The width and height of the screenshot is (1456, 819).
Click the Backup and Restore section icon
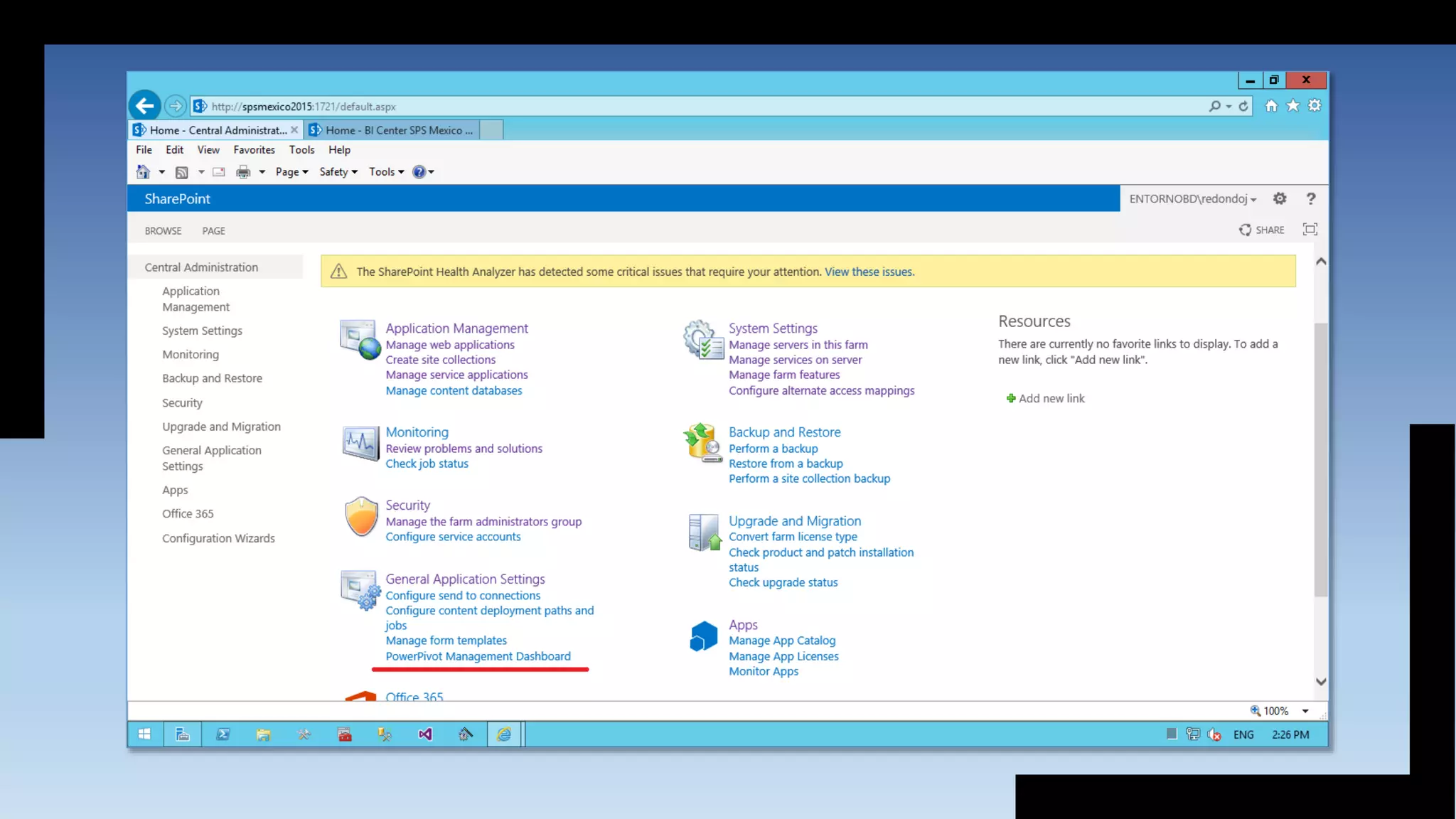tap(703, 442)
